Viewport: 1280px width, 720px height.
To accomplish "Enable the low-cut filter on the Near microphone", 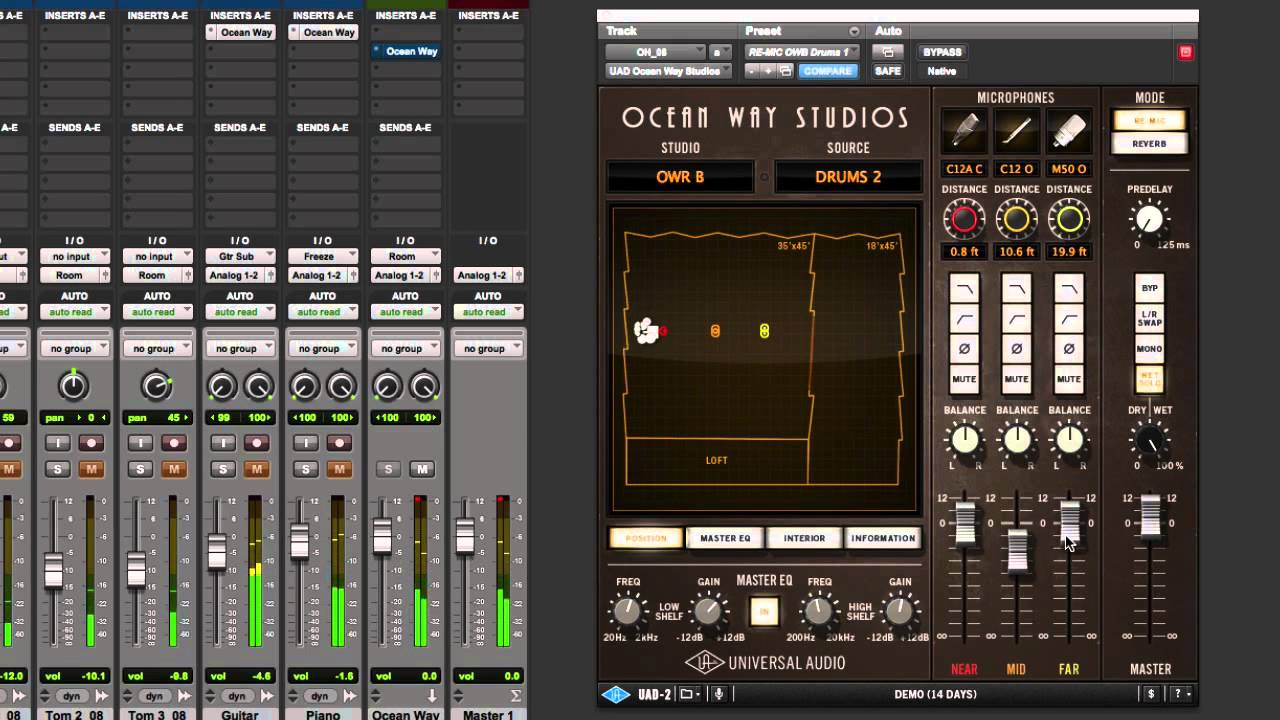I will tap(965, 319).
